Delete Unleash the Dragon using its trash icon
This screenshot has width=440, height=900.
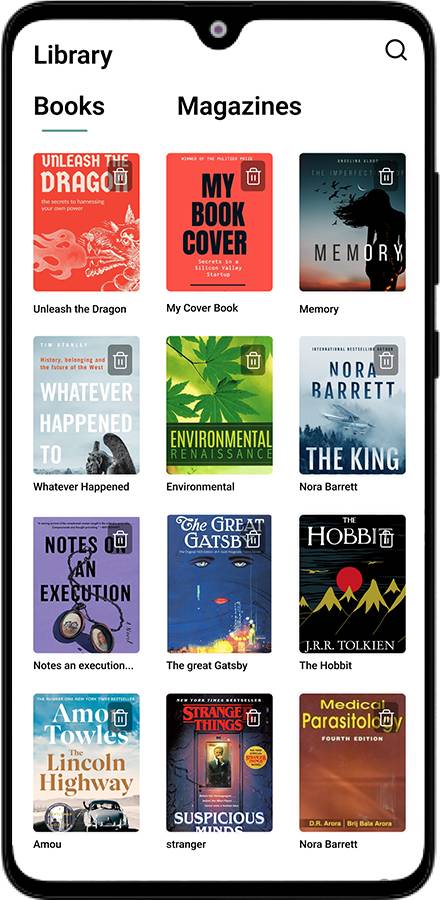click(x=120, y=176)
